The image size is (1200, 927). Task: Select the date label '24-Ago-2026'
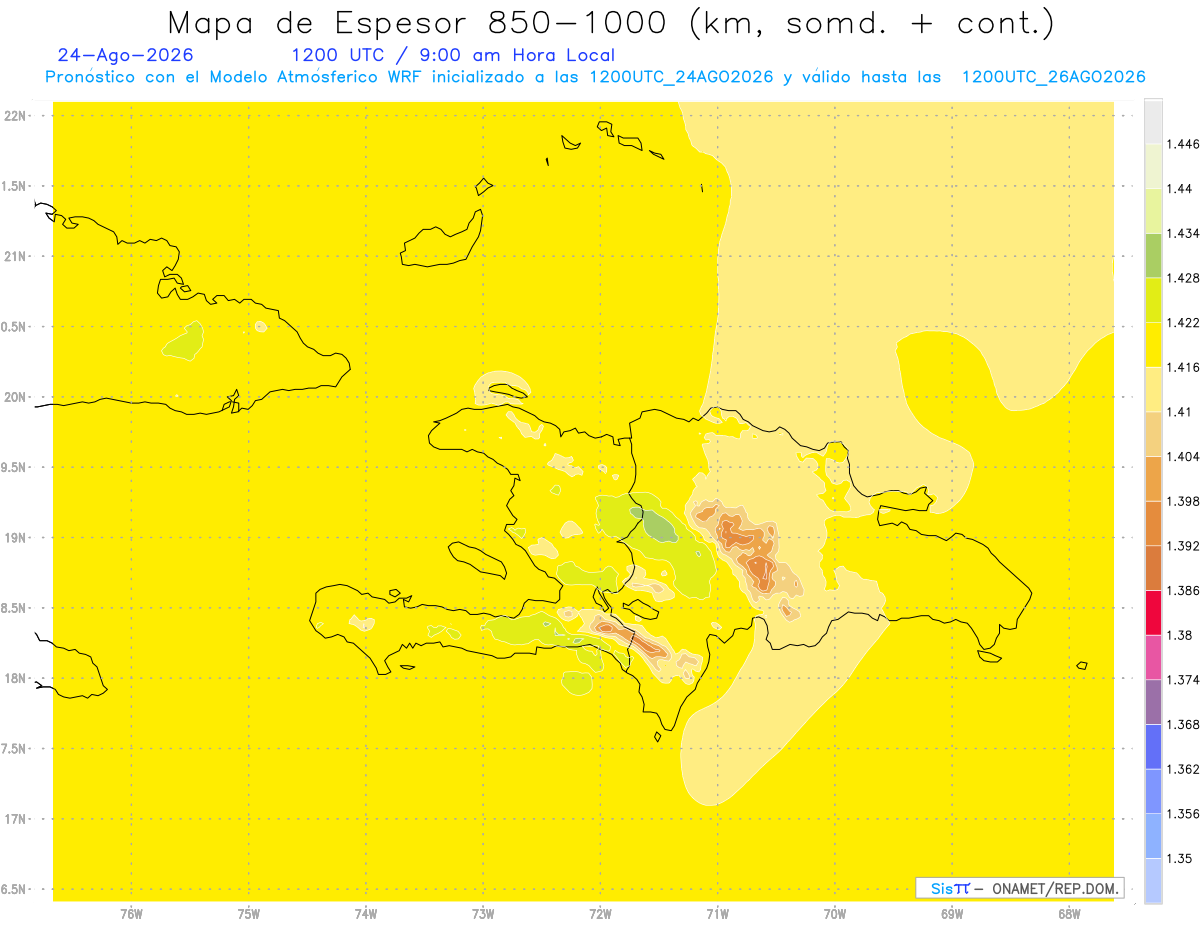[125, 55]
